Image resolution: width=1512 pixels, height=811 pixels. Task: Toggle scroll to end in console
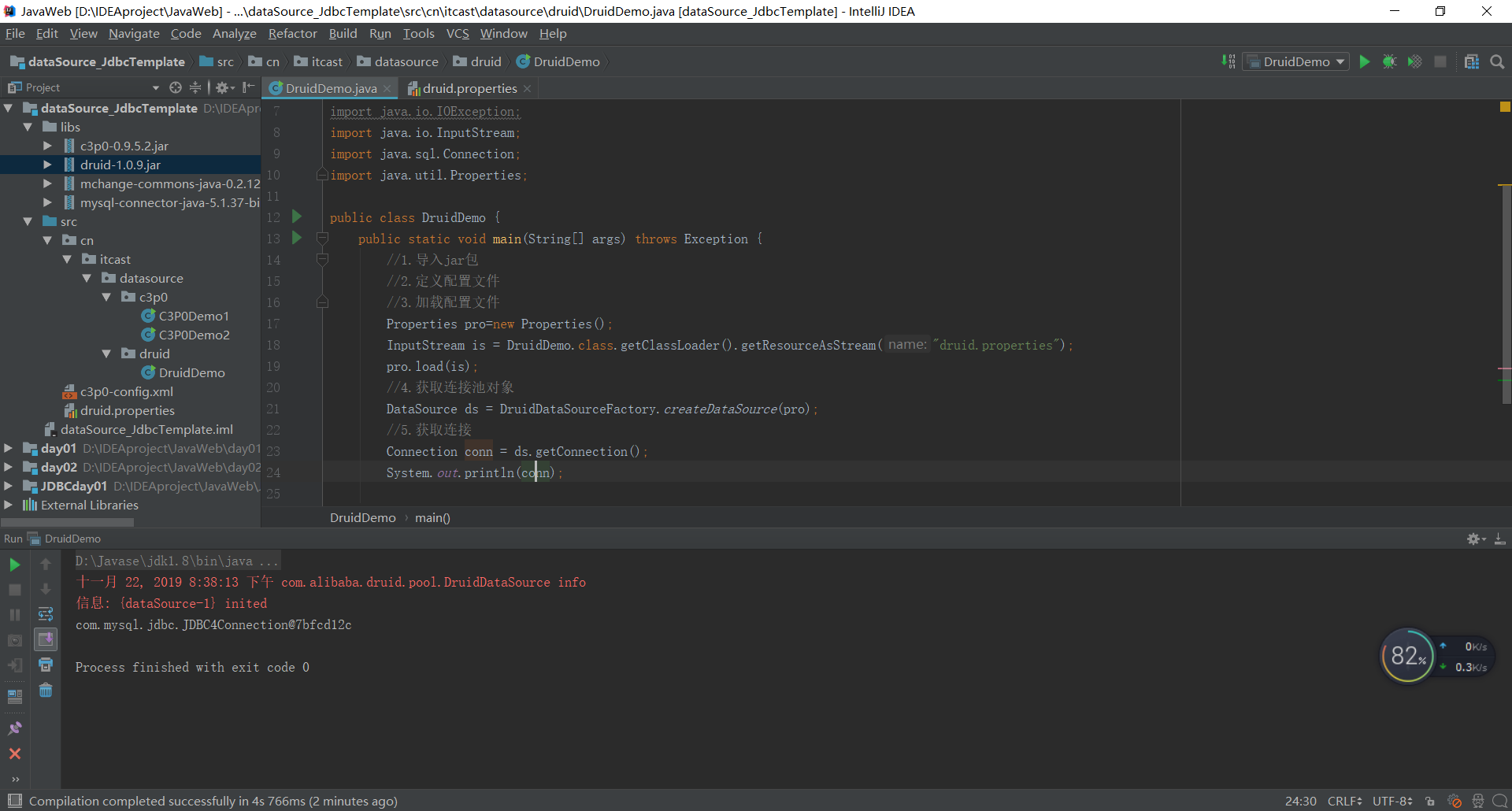(x=46, y=639)
